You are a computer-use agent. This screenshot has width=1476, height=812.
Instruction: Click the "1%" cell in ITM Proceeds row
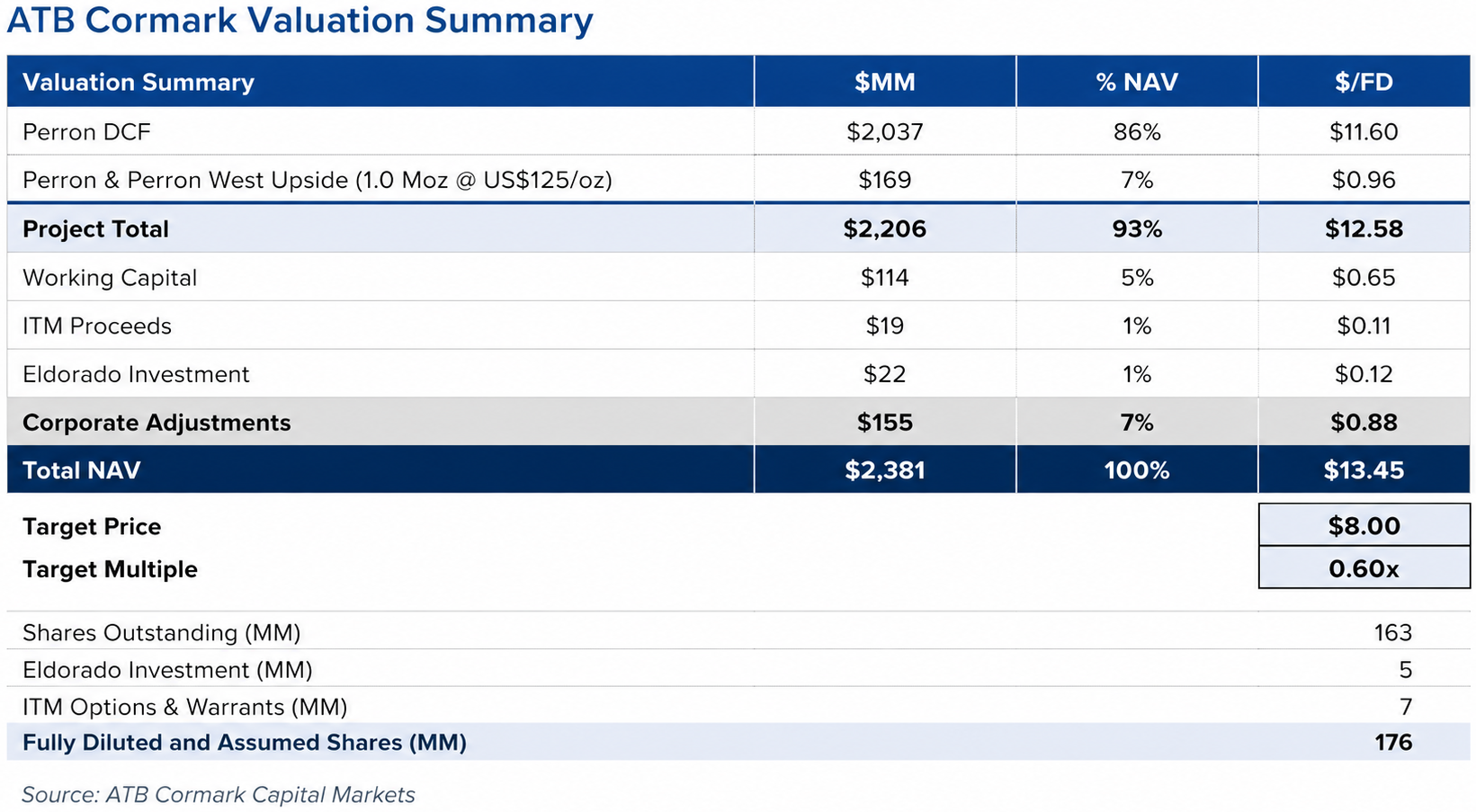1137,326
